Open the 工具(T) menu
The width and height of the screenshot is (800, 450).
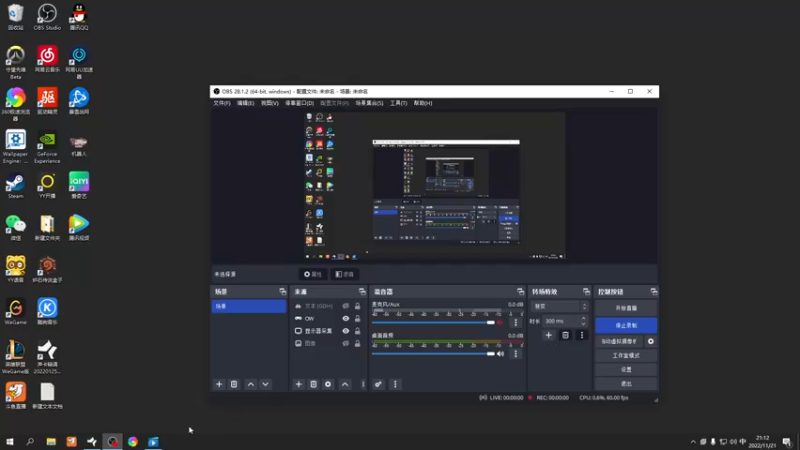click(x=398, y=103)
